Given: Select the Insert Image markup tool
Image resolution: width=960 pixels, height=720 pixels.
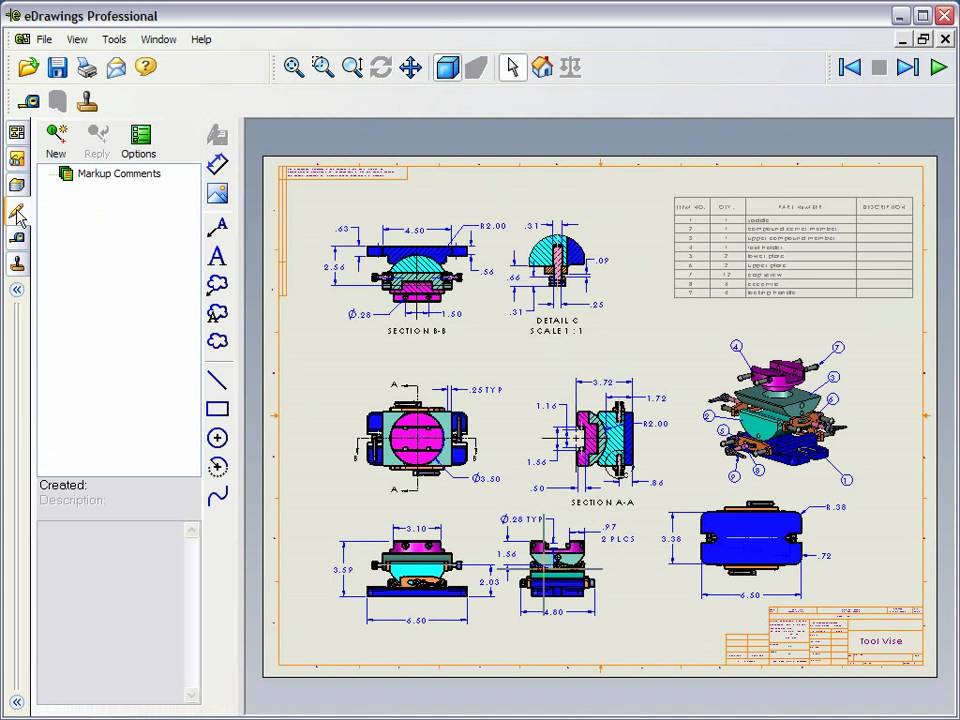Looking at the screenshot, I should tap(217, 193).
